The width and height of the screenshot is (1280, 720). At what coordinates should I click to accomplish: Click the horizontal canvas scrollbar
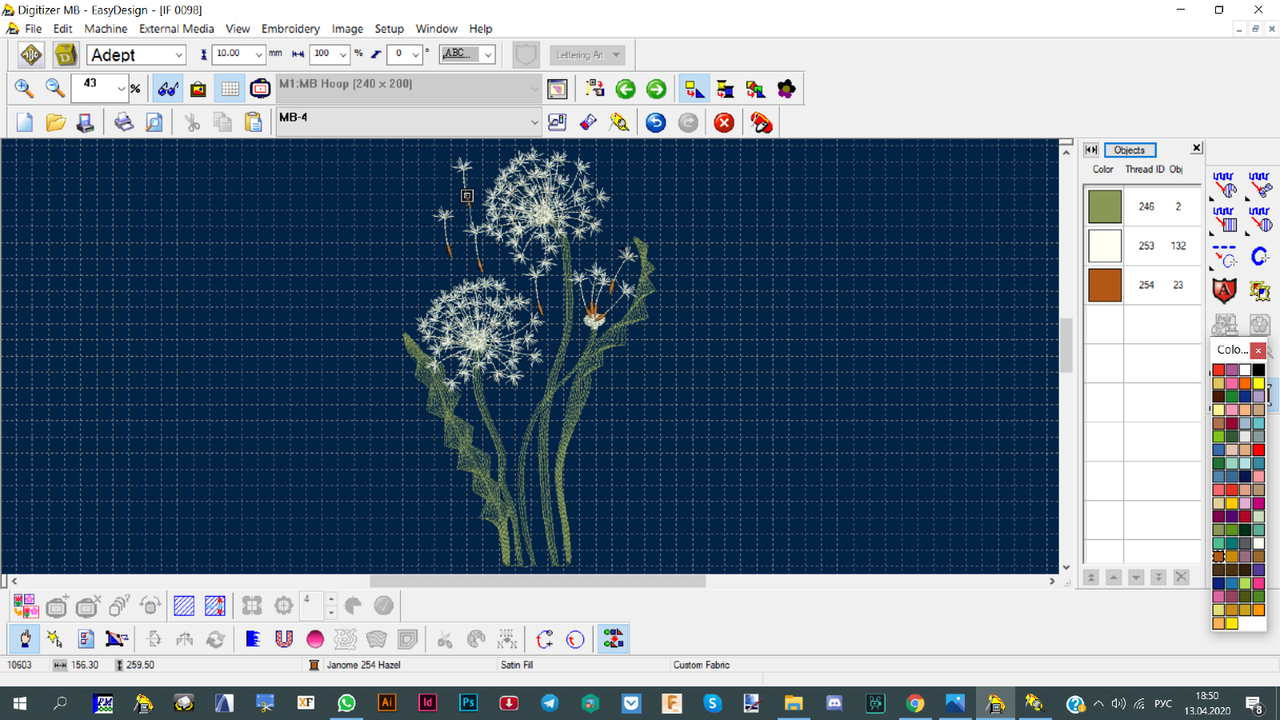537,581
